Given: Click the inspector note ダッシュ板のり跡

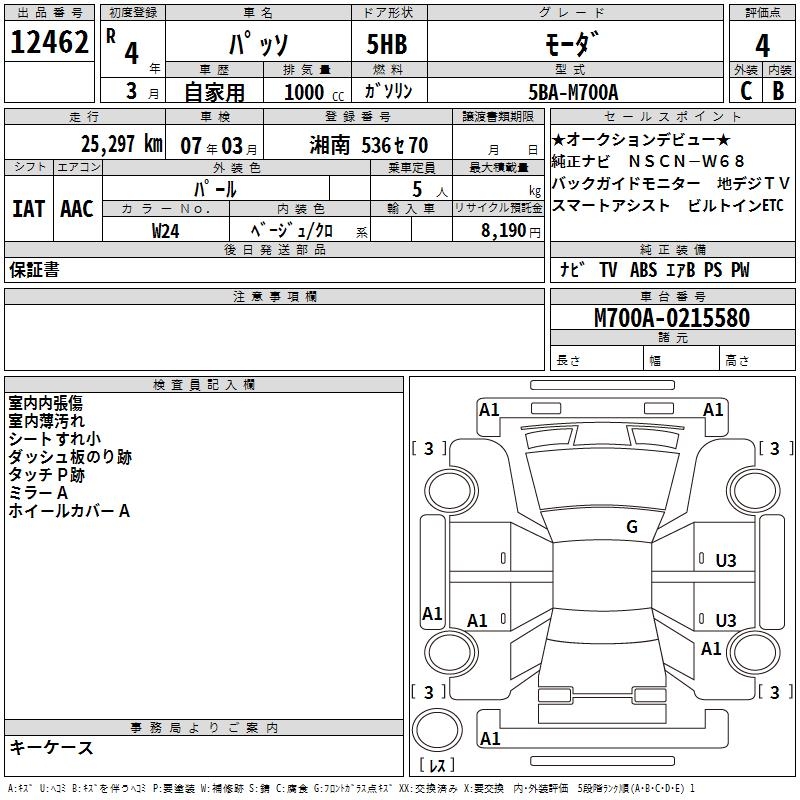Looking at the screenshot, I should [x=70, y=457].
